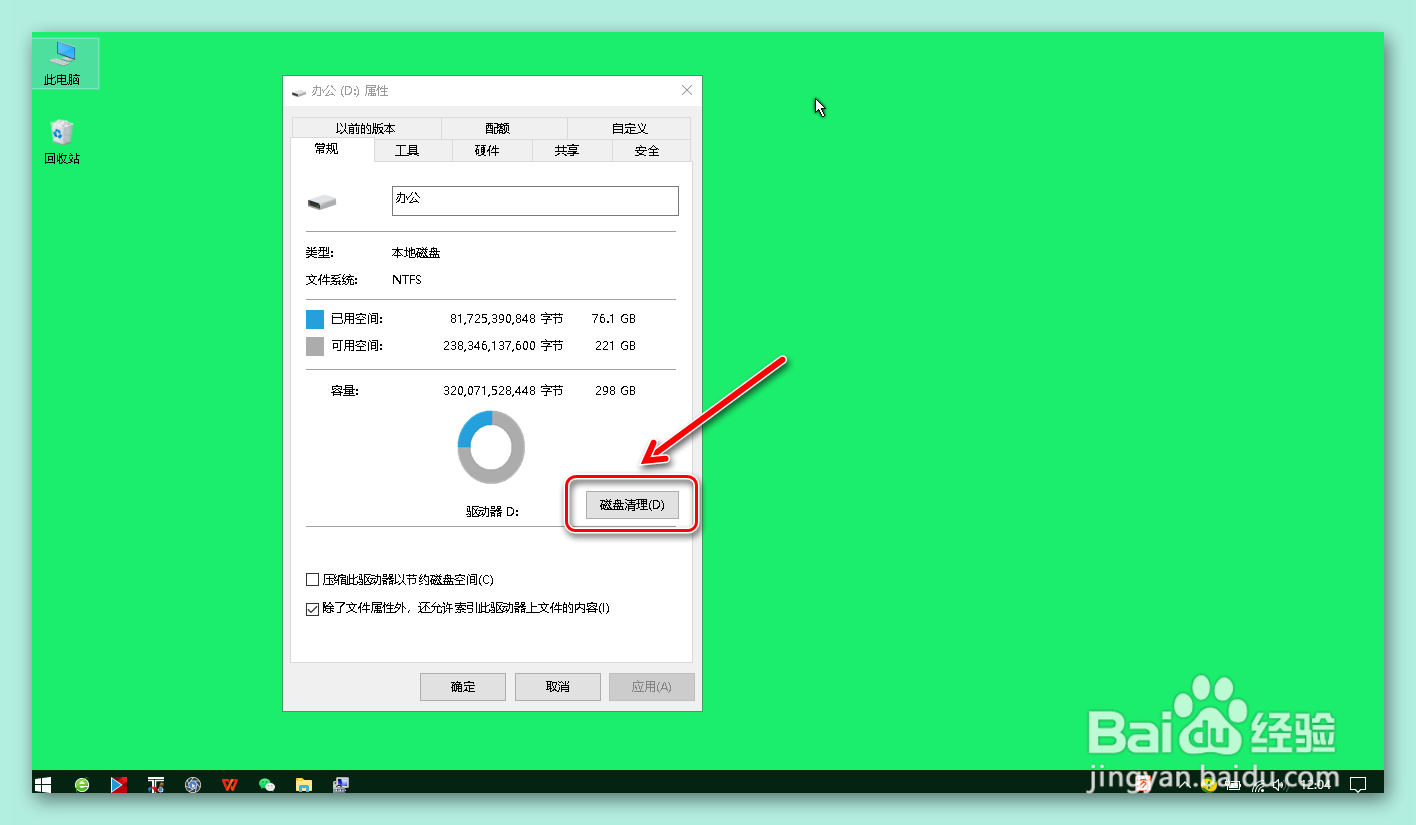The height and width of the screenshot is (825, 1416).
Task: Click the drive icon beside the name field
Action: pos(321,203)
